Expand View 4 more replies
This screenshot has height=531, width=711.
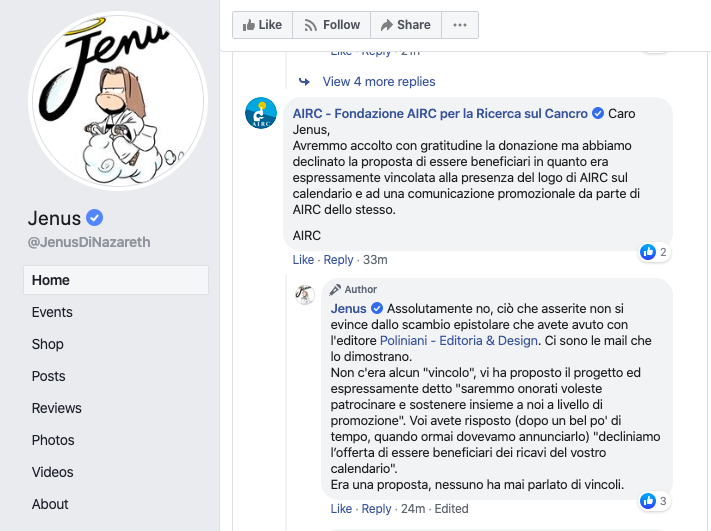379,82
